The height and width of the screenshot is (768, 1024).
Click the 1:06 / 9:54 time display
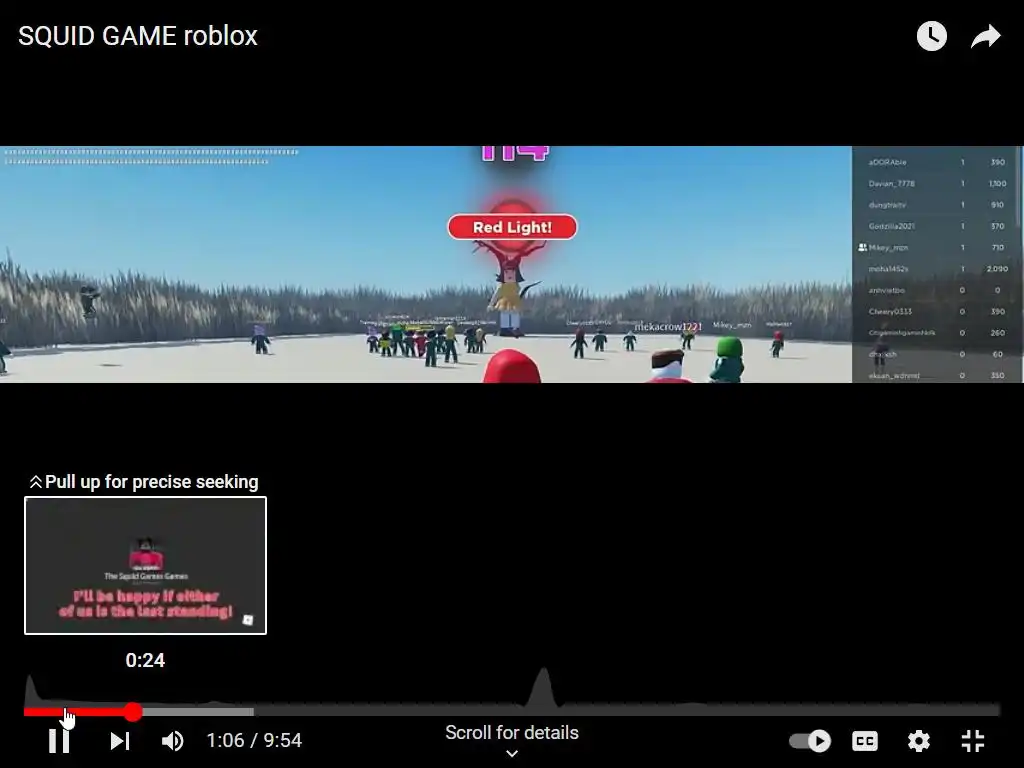click(254, 741)
